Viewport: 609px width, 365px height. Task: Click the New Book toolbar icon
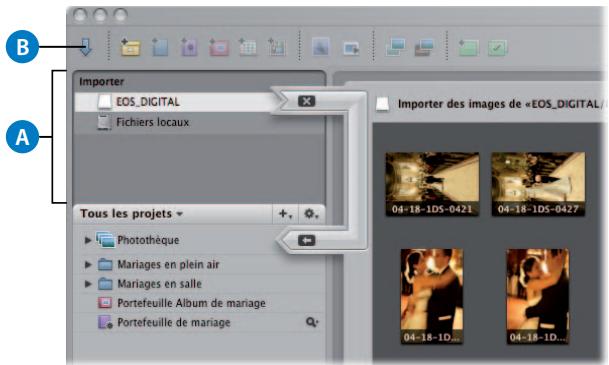point(219,47)
